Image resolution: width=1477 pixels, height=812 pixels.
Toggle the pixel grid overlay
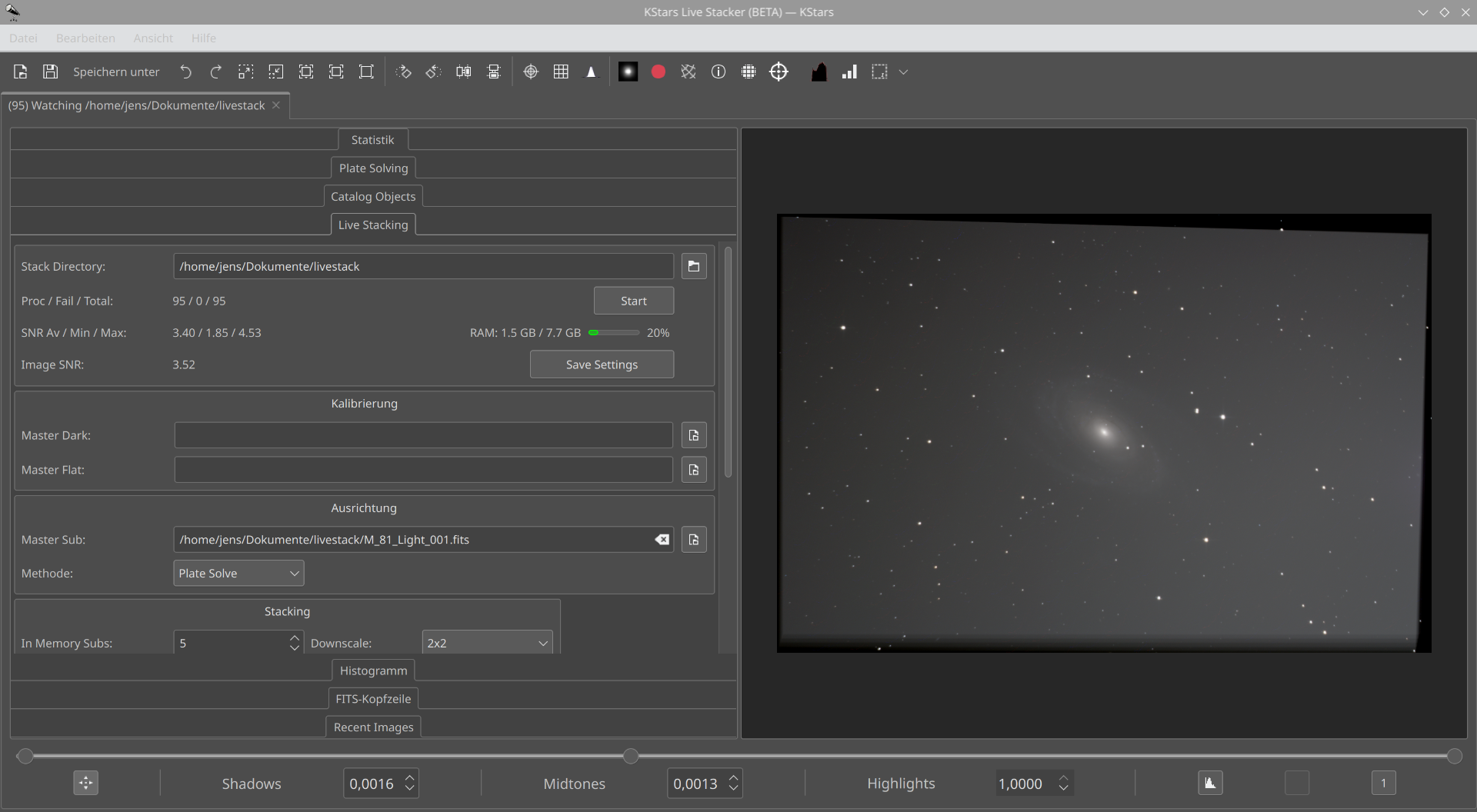pyautogui.click(x=562, y=72)
